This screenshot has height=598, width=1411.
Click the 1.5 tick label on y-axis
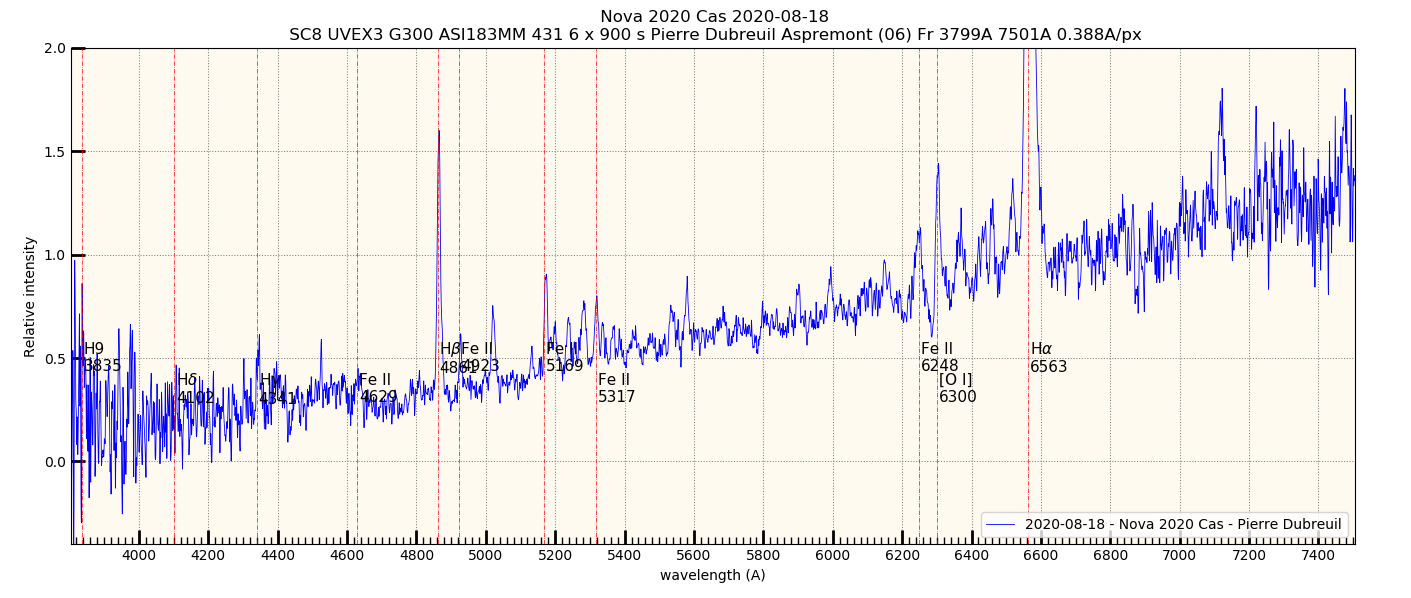point(53,152)
